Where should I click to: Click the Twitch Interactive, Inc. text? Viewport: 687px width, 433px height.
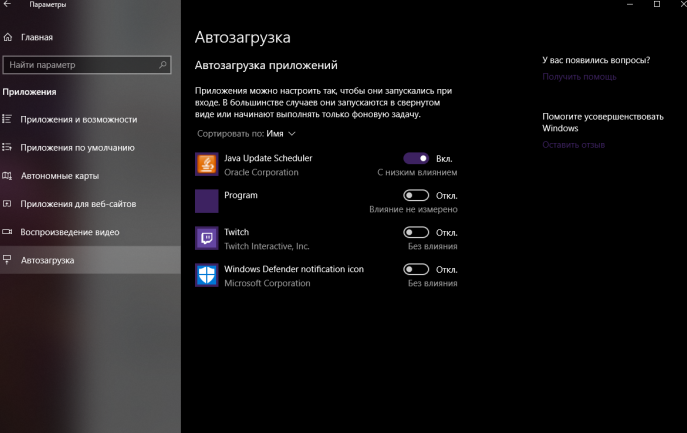tap(267, 246)
